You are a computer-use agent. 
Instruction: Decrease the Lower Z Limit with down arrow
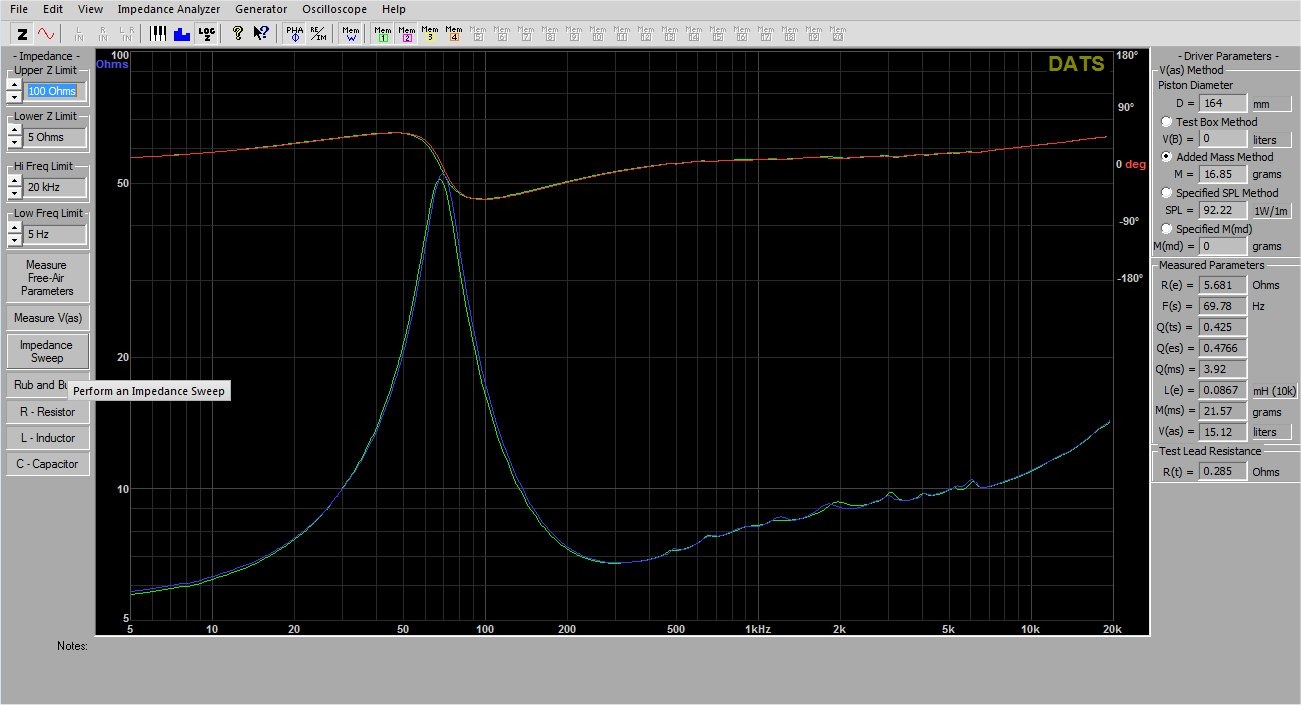(14, 143)
